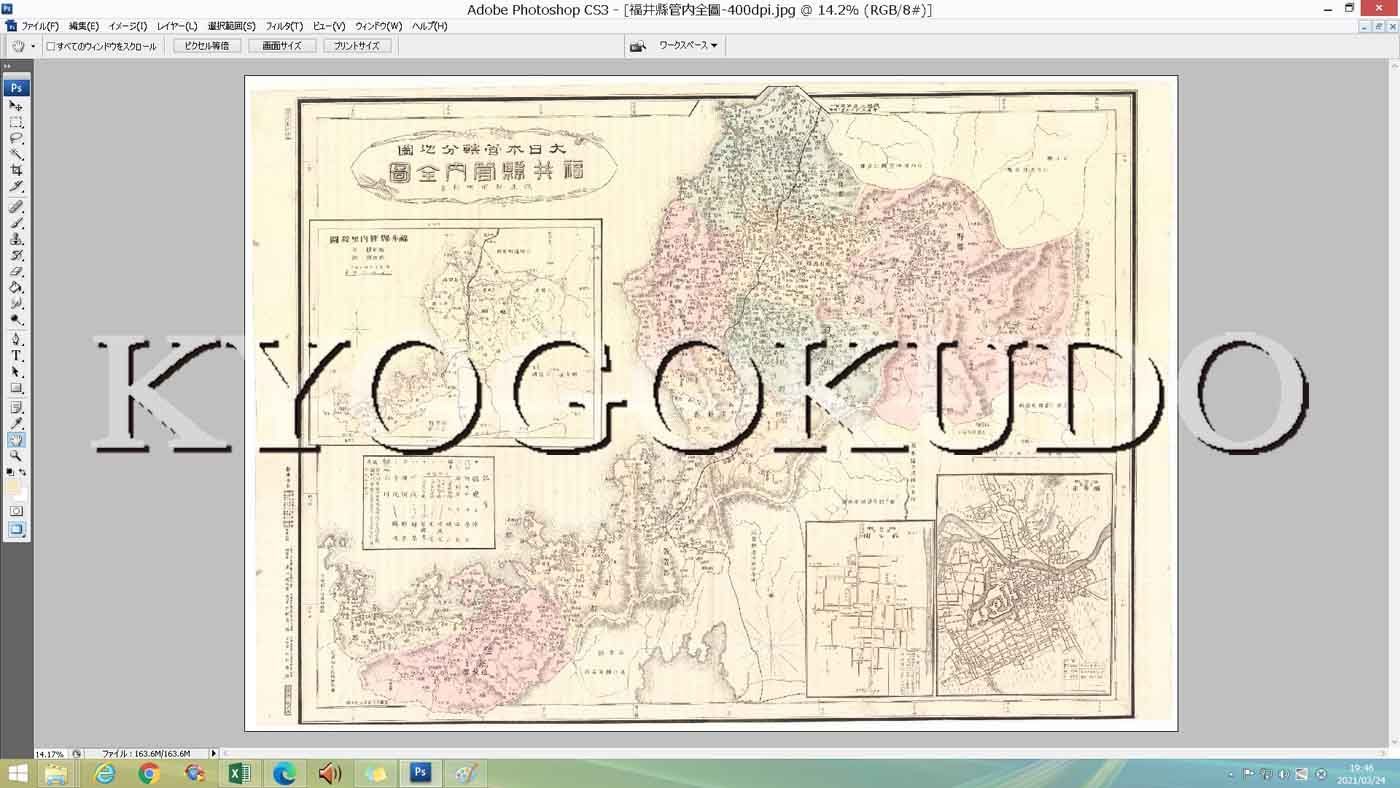Click the Photoshop taskbar button

click(421, 773)
